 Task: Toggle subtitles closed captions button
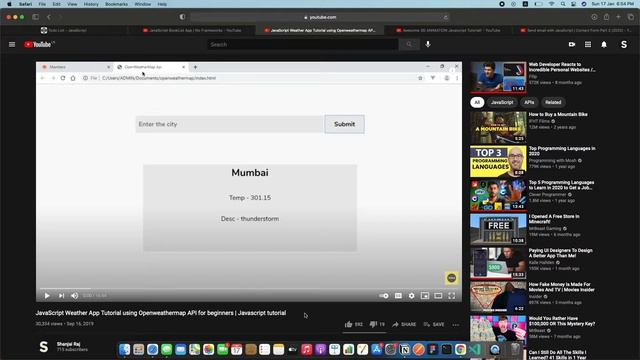[x=398, y=296]
